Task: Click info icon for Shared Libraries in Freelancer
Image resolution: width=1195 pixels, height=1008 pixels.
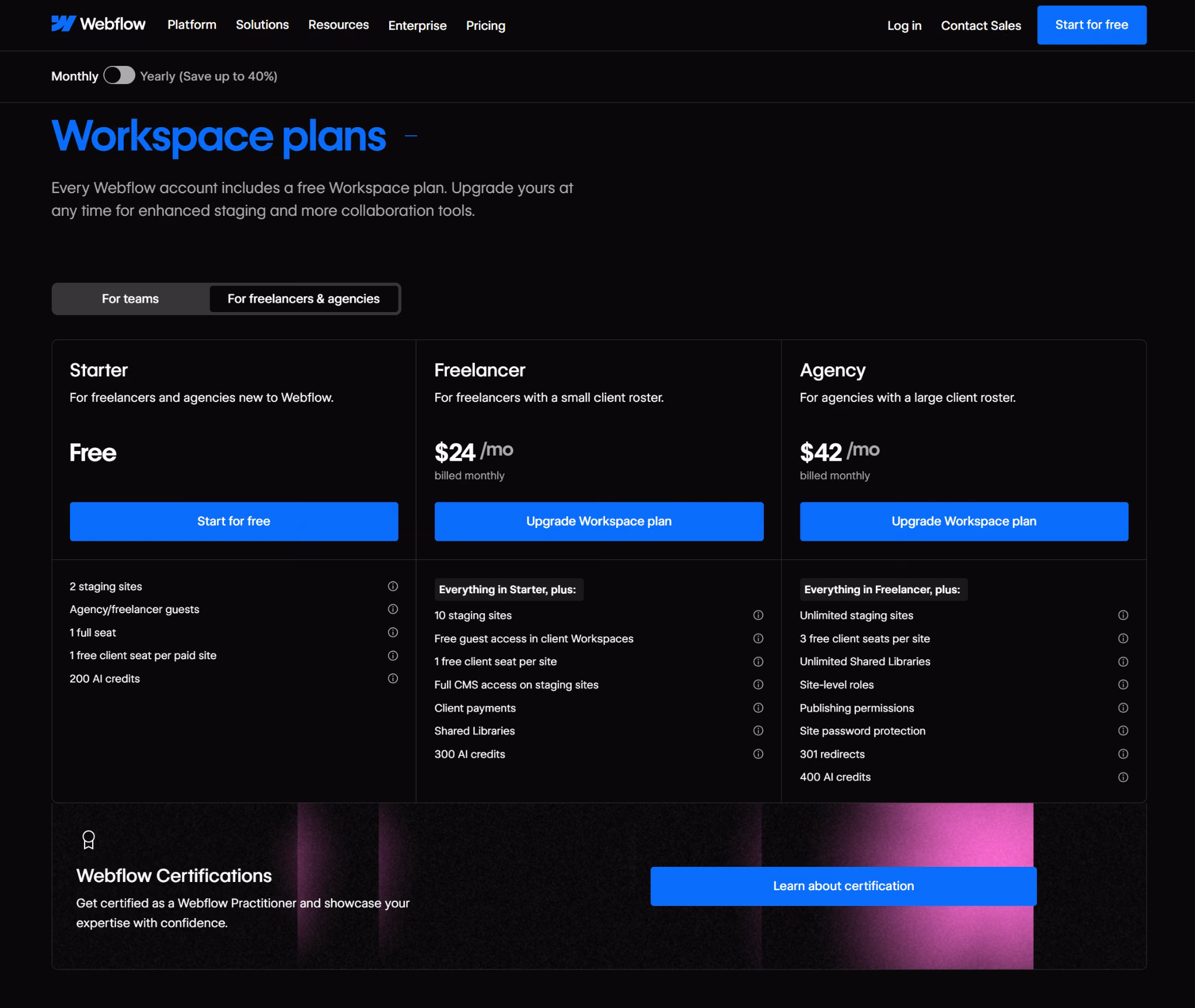Action: pos(758,730)
